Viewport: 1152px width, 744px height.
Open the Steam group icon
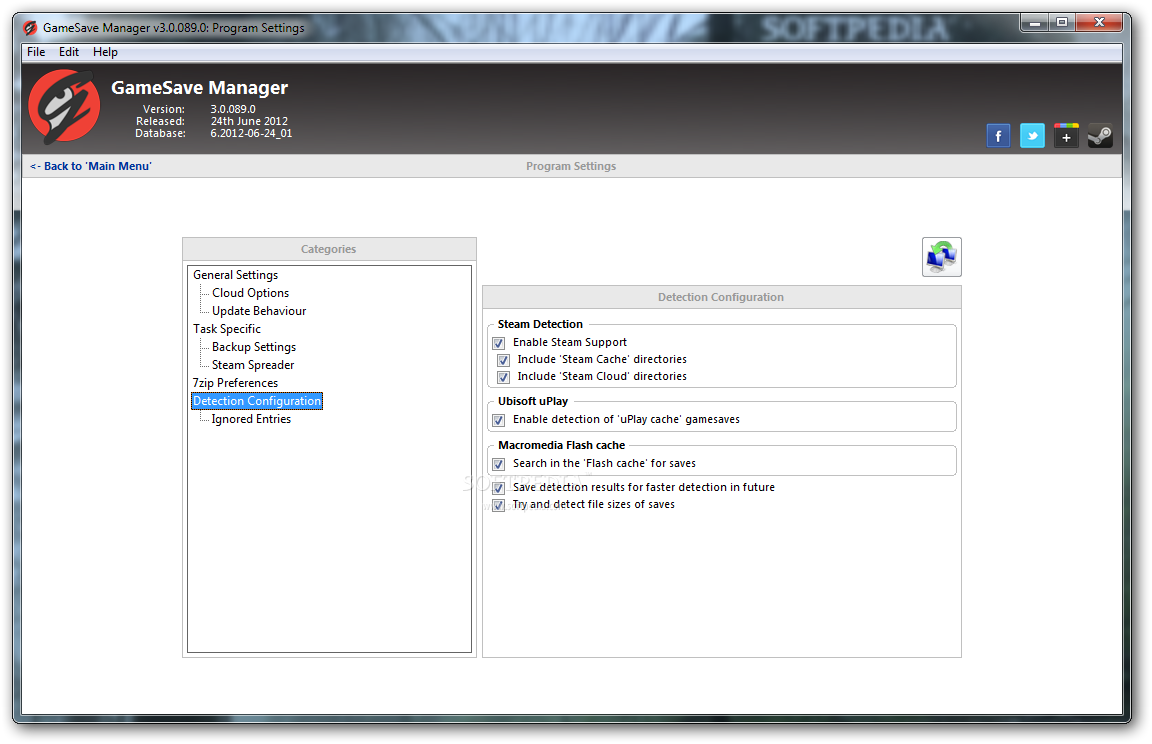pos(1100,136)
